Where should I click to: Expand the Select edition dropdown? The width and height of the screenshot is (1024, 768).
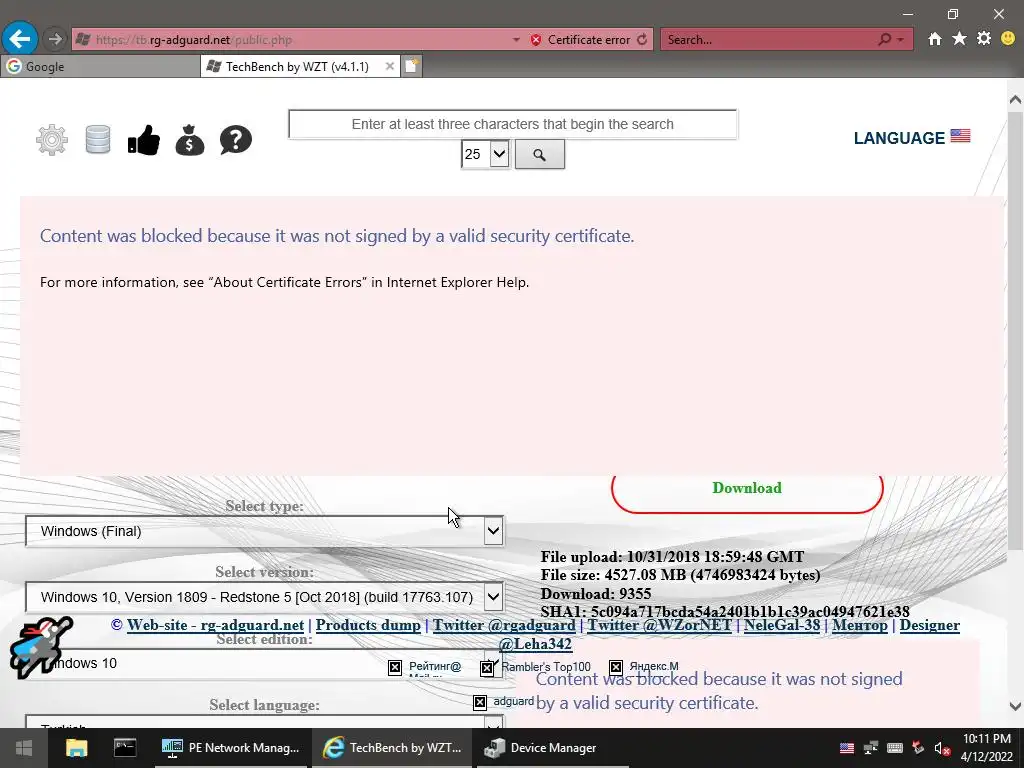tap(493, 663)
